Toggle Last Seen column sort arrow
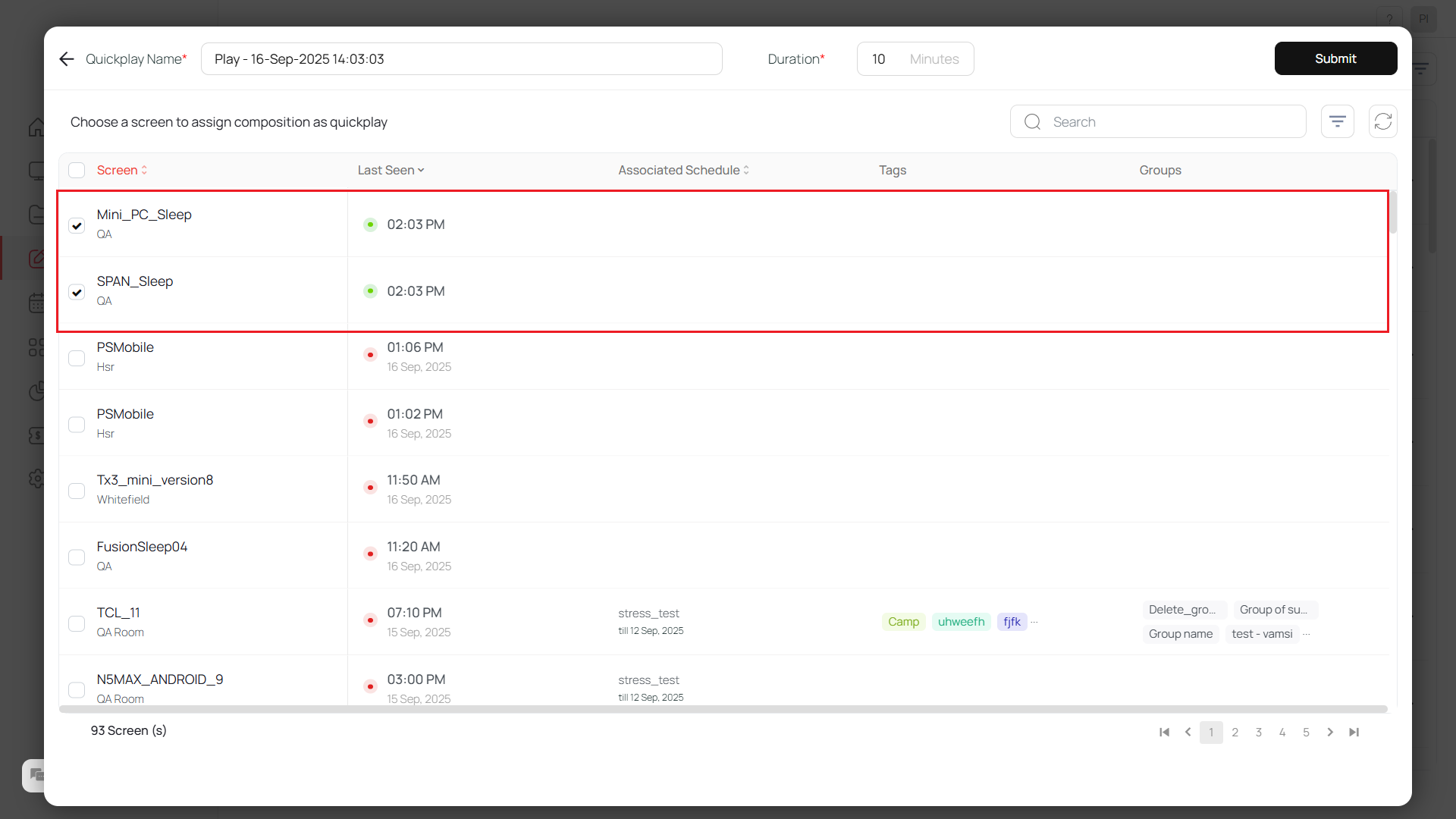 click(x=421, y=170)
